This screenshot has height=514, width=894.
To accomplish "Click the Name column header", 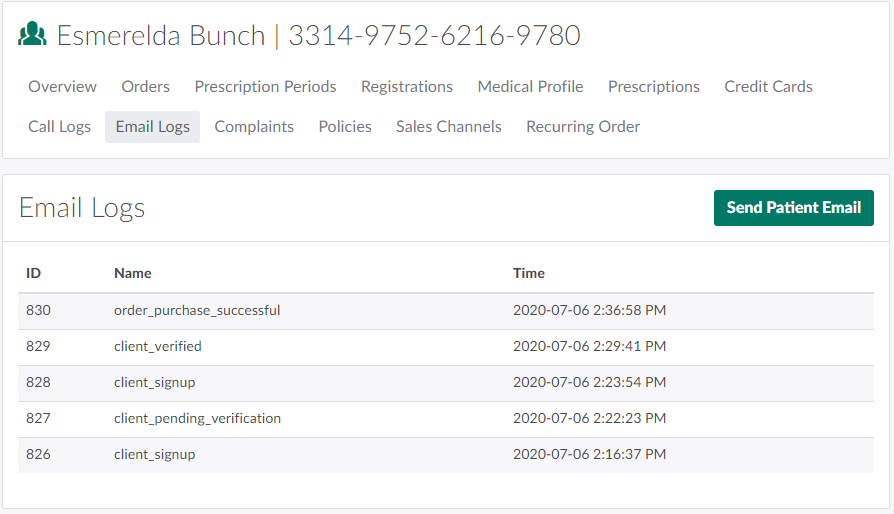I will tap(133, 273).
